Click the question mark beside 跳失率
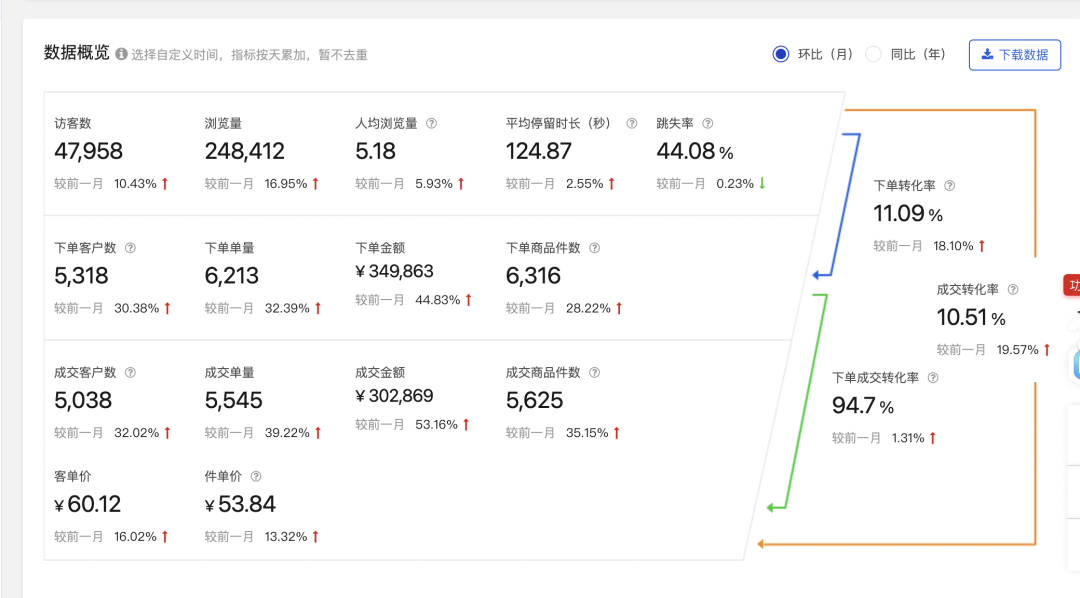Screen dimensions: 1080x598 pyautogui.click(x=708, y=124)
